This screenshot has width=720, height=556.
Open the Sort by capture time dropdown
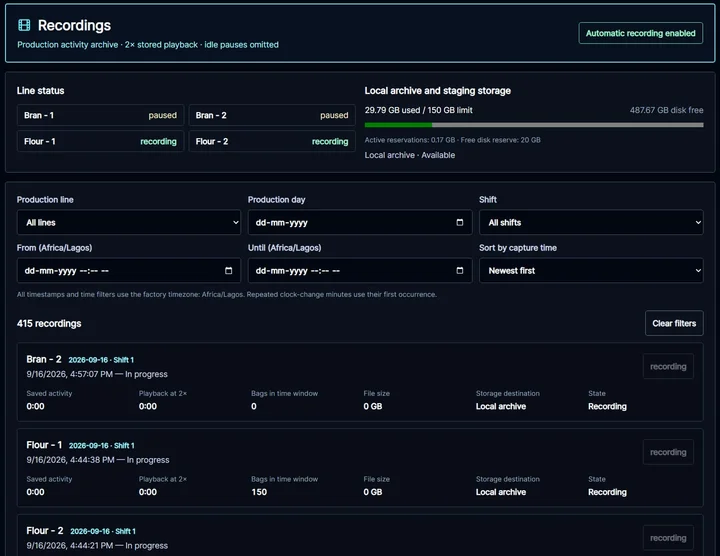[591, 270]
